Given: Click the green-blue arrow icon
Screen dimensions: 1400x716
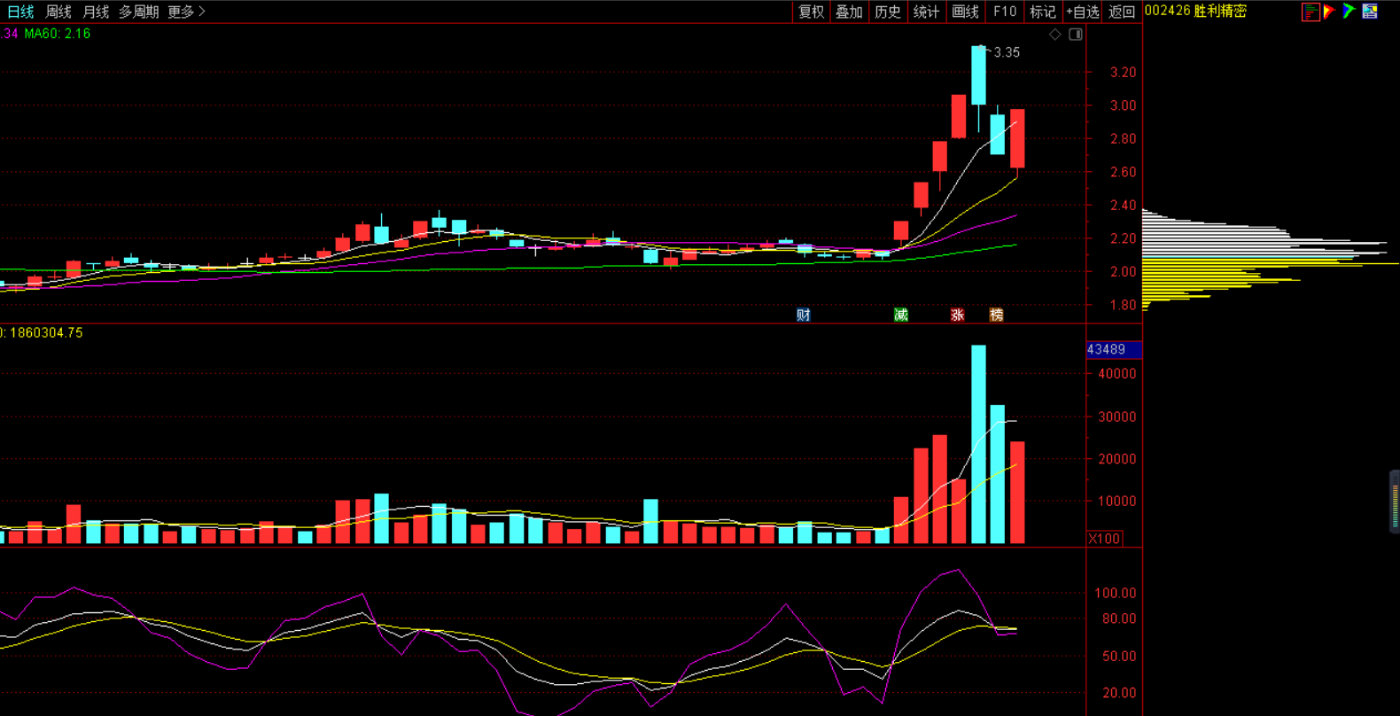Looking at the screenshot, I should click(1349, 11).
